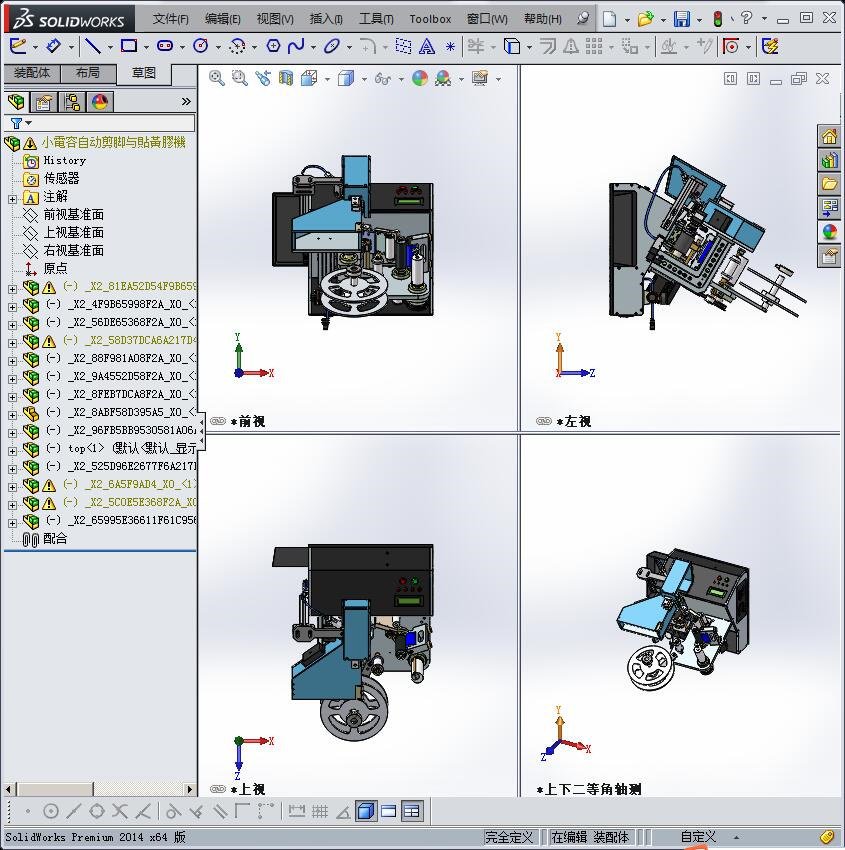Image resolution: width=845 pixels, height=850 pixels.
Task: Select 前视基准面 in the tree
Action: (73, 215)
